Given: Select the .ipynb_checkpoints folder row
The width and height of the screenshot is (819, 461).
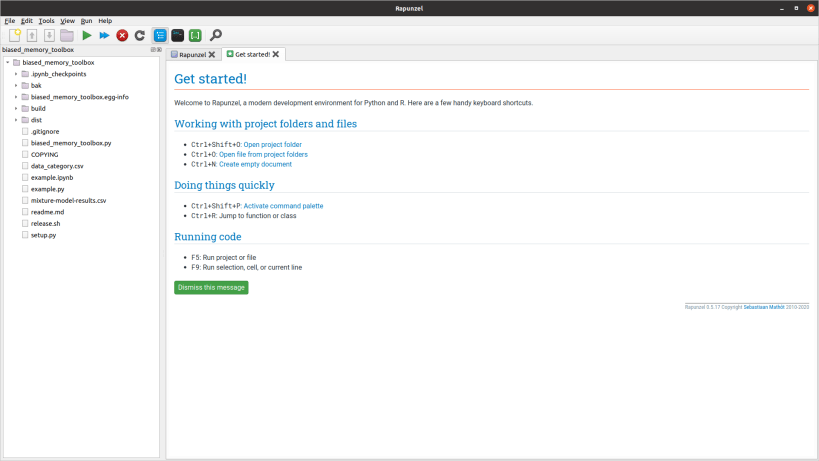Looking at the screenshot, I should click(x=58, y=74).
